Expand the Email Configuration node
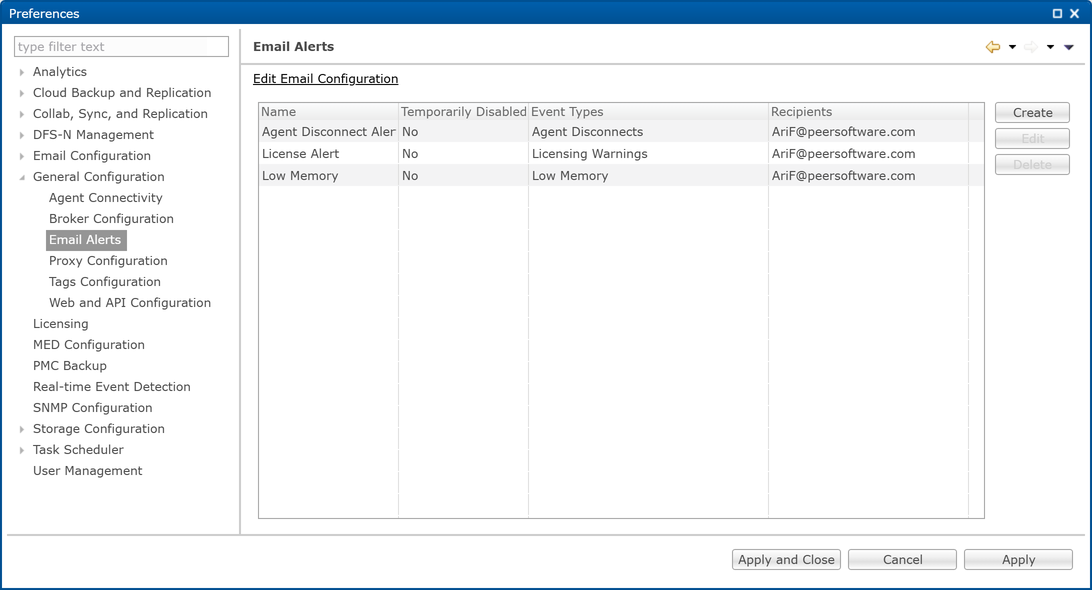This screenshot has height=590, width=1092. pyautogui.click(x=22, y=156)
